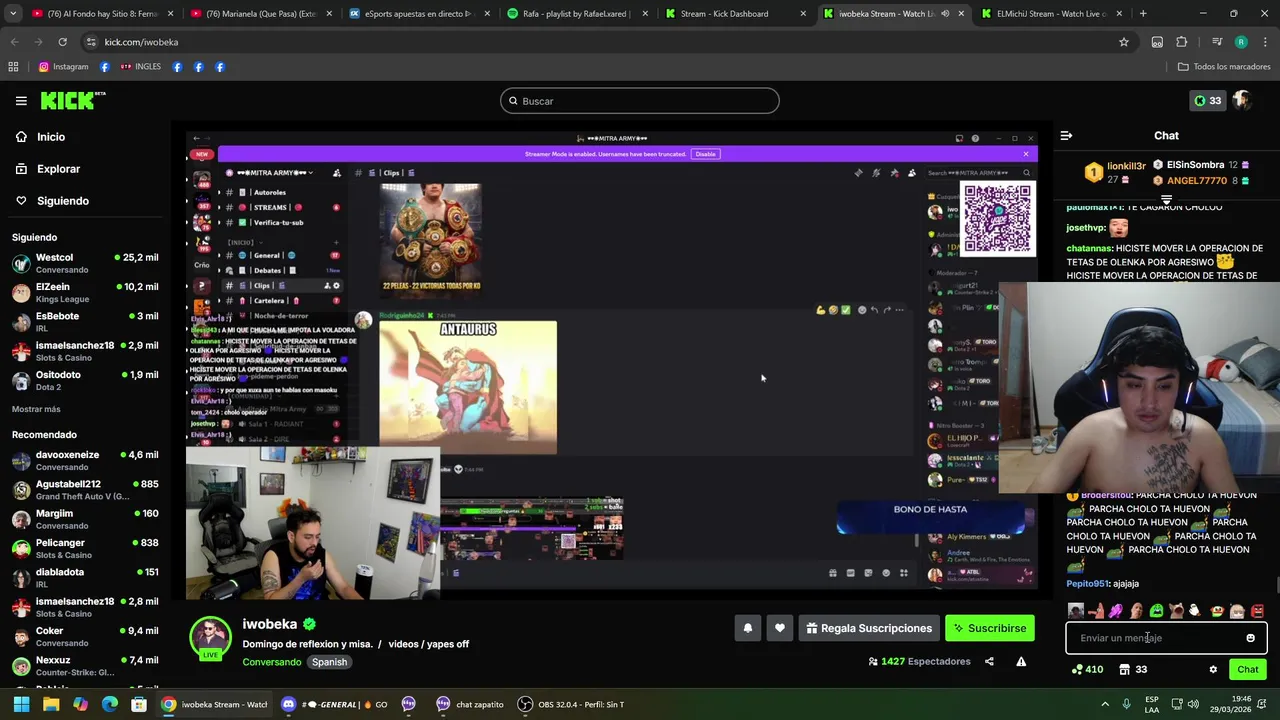
Task: Share the stream via the share icon
Action: (x=989, y=661)
